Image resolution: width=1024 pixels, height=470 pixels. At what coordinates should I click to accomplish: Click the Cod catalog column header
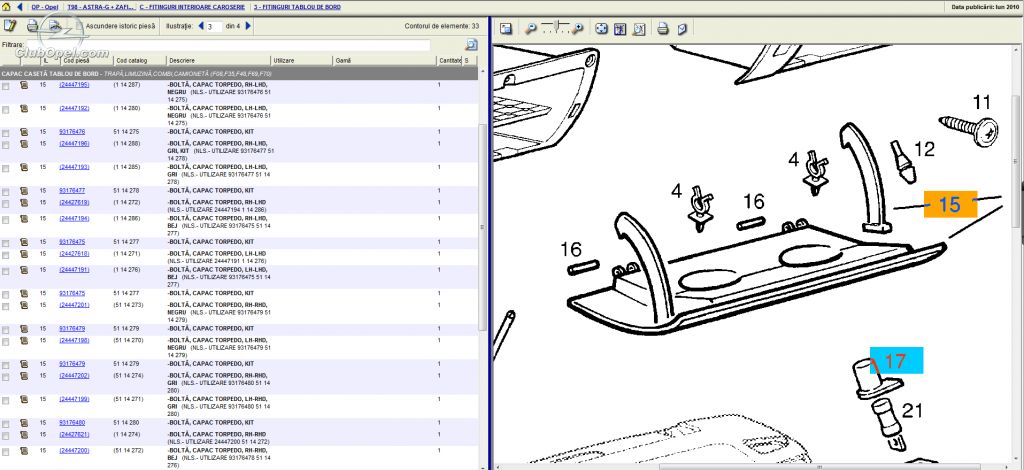coord(132,60)
